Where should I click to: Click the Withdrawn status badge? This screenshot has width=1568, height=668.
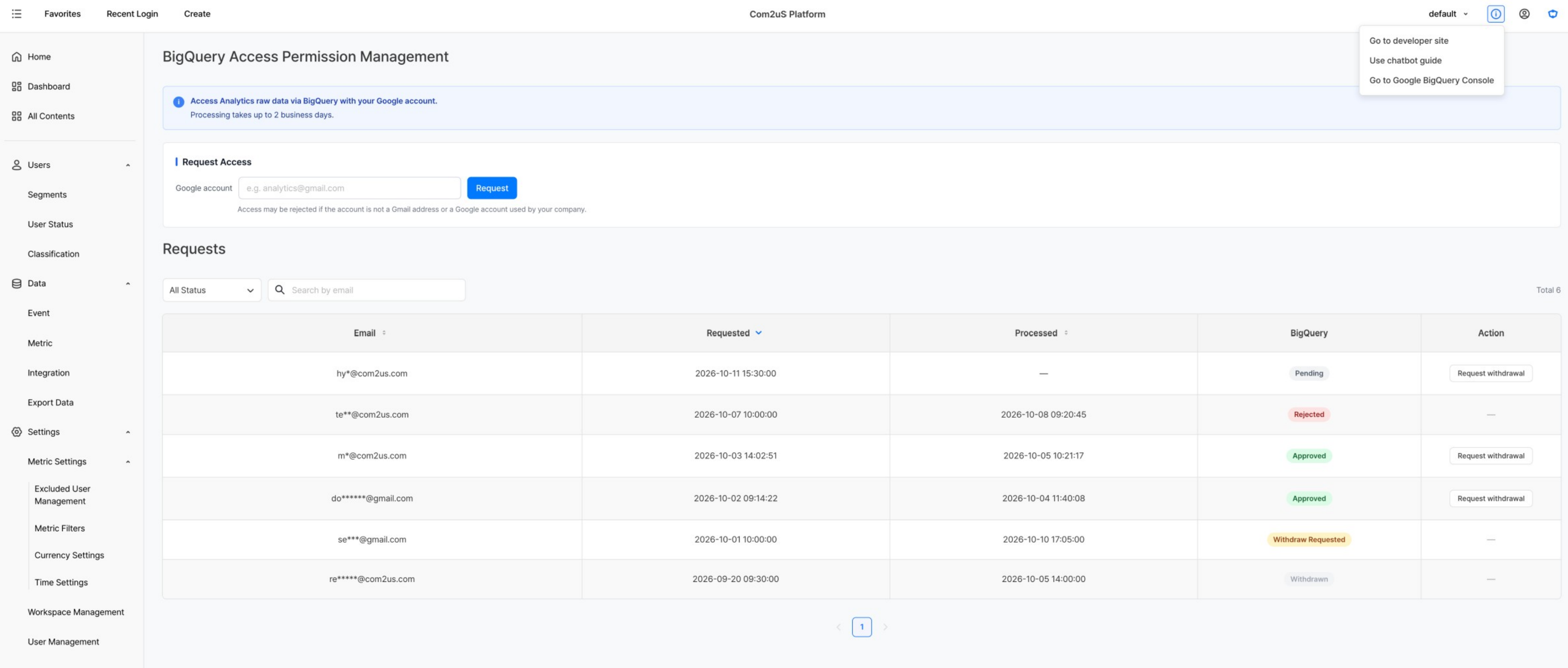tap(1309, 579)
